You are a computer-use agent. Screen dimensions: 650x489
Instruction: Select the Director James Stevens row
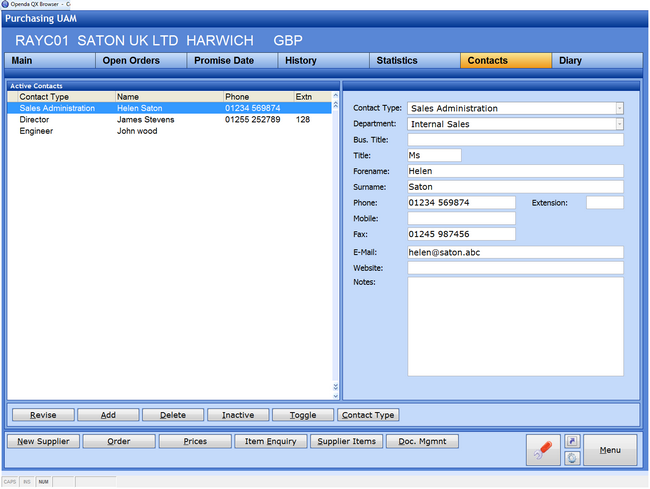click(169, 120)
